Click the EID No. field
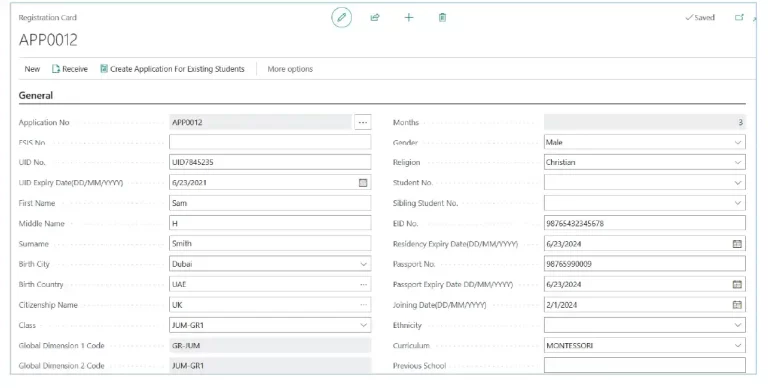This screenshot has height=388, width=768. 645,223
